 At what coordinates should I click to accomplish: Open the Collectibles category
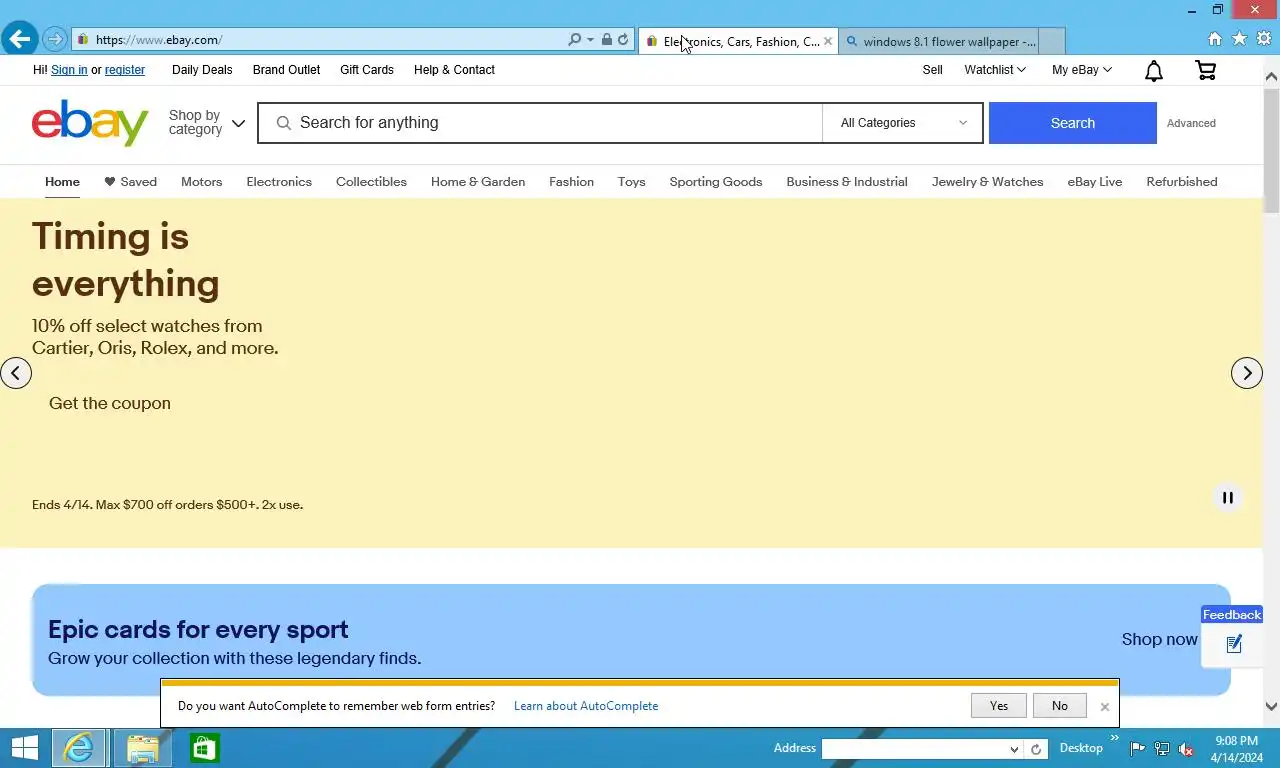coord(371,182)
